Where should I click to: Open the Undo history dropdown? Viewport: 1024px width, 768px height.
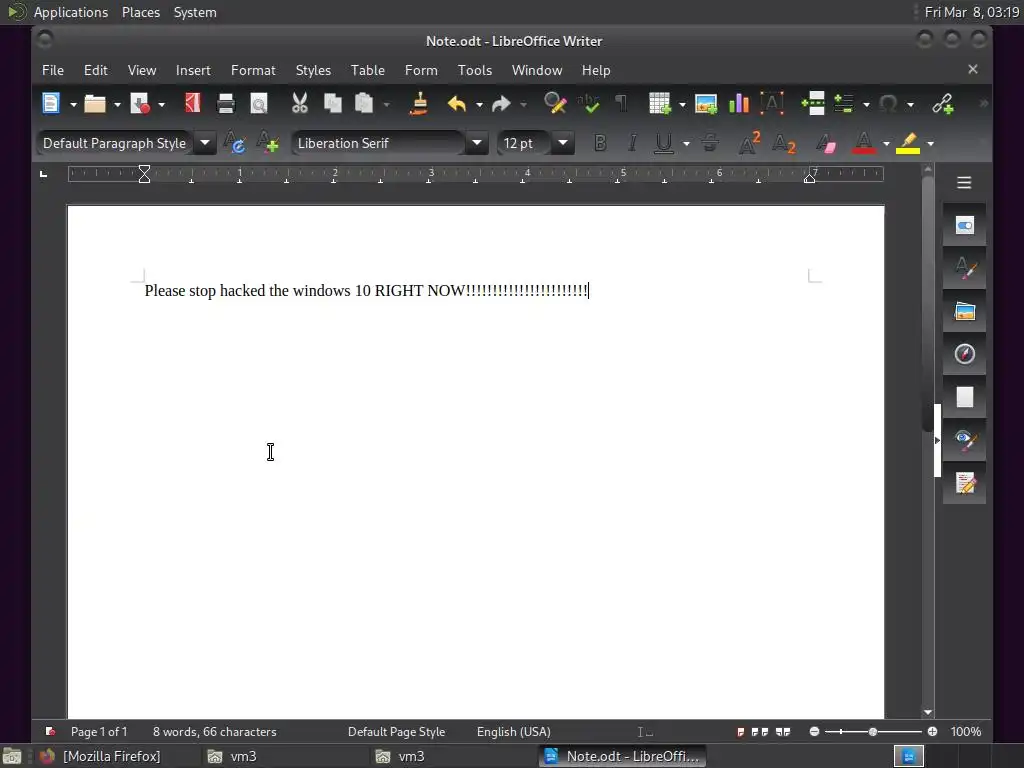(479, 104)
